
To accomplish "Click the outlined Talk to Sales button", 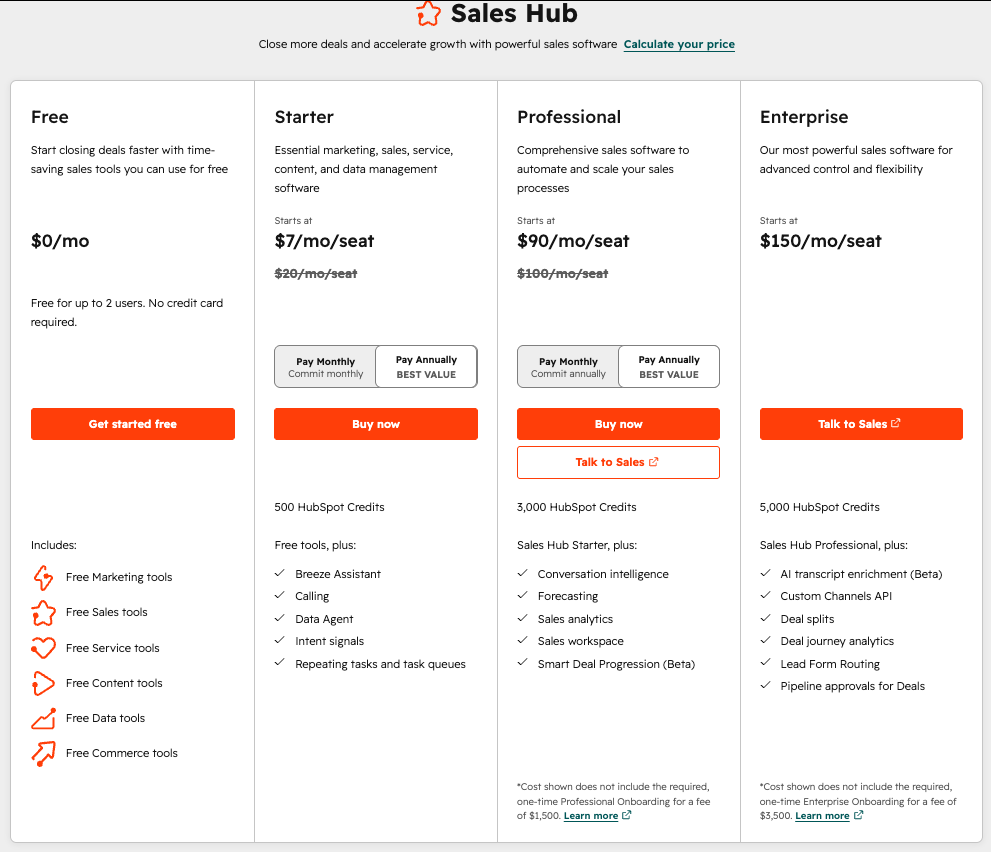I will click(x=618, y=463).
